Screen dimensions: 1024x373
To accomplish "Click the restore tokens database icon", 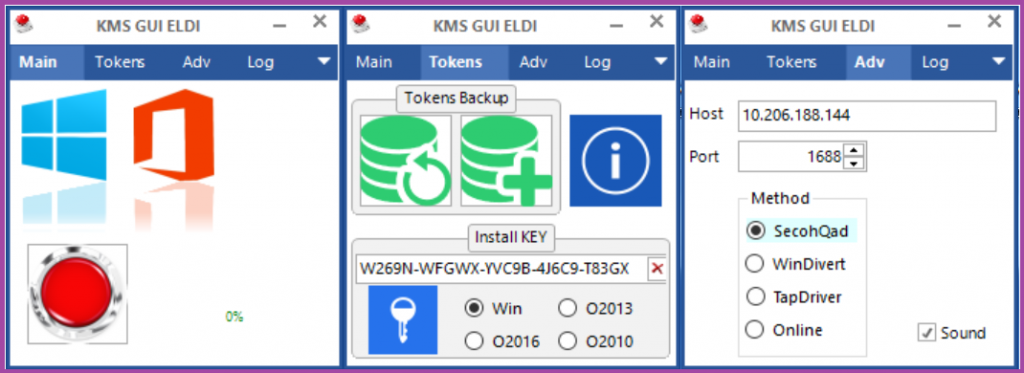I will pos(406,161).
